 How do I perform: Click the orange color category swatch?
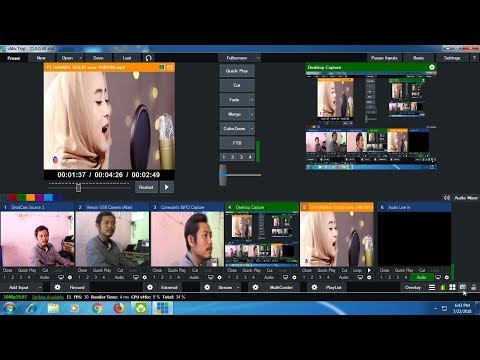(x=30, y=198)
